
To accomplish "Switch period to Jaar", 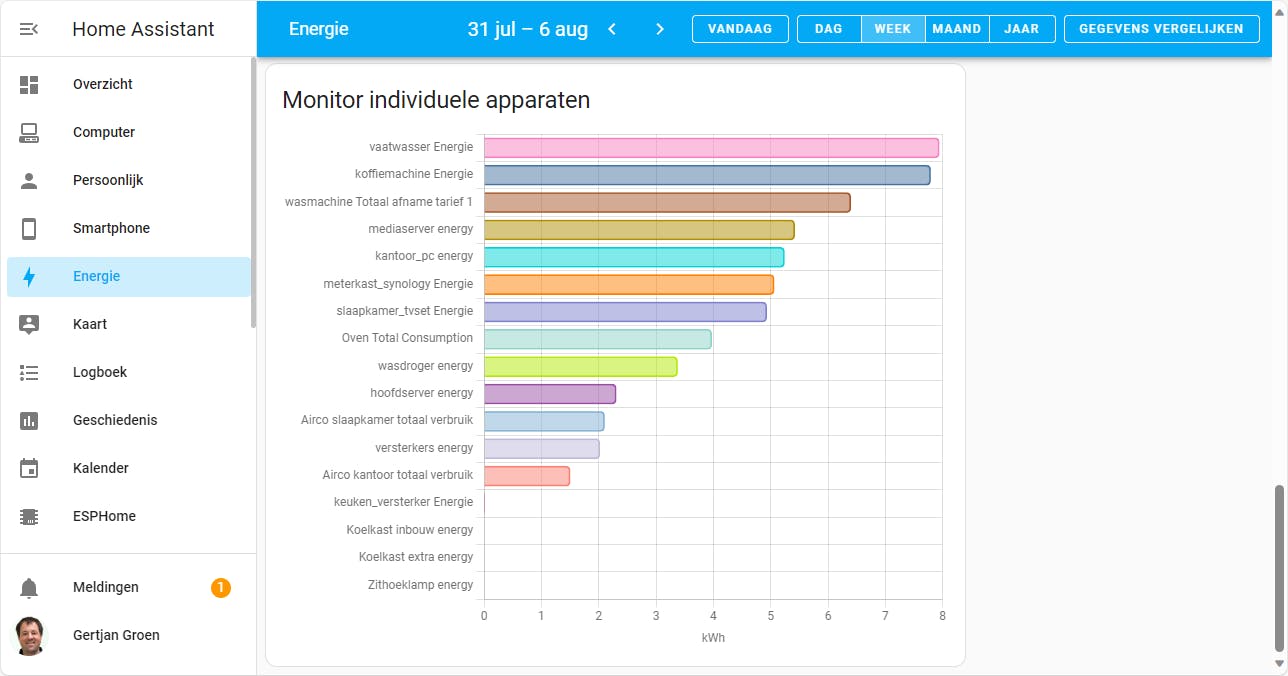I will click(1022, 29).
